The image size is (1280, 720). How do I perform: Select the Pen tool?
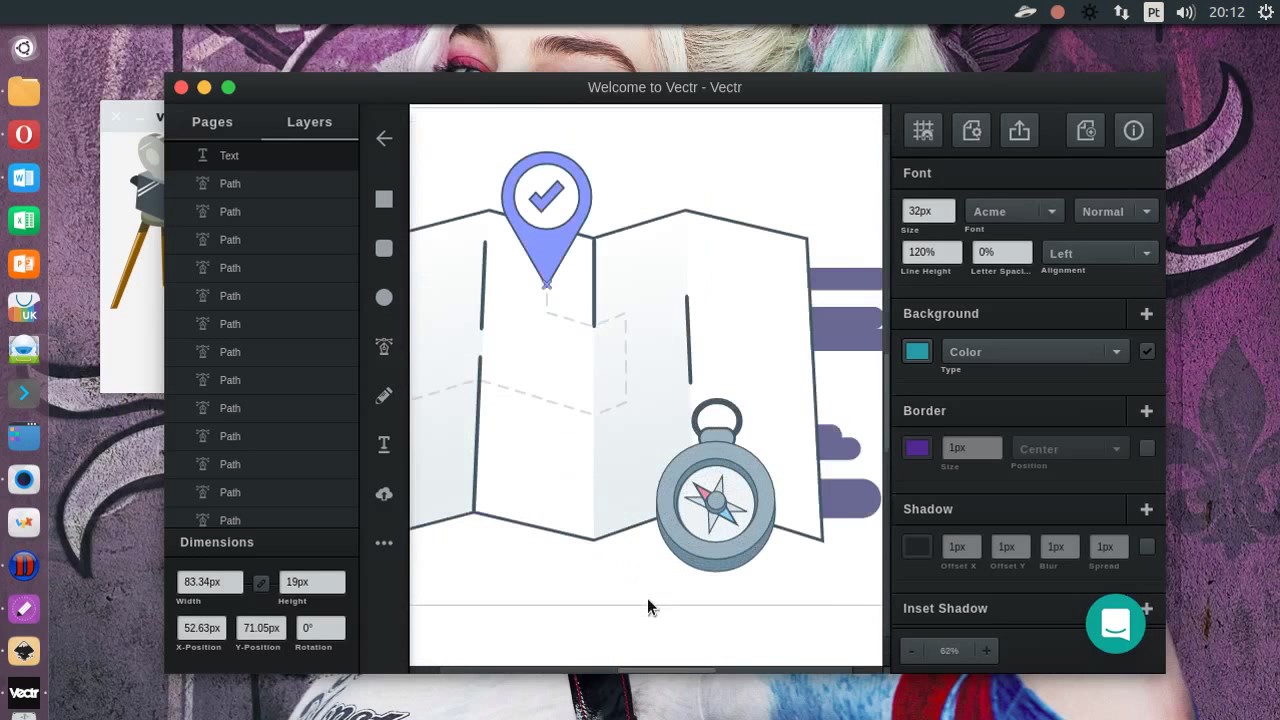(x=384, y=346)
